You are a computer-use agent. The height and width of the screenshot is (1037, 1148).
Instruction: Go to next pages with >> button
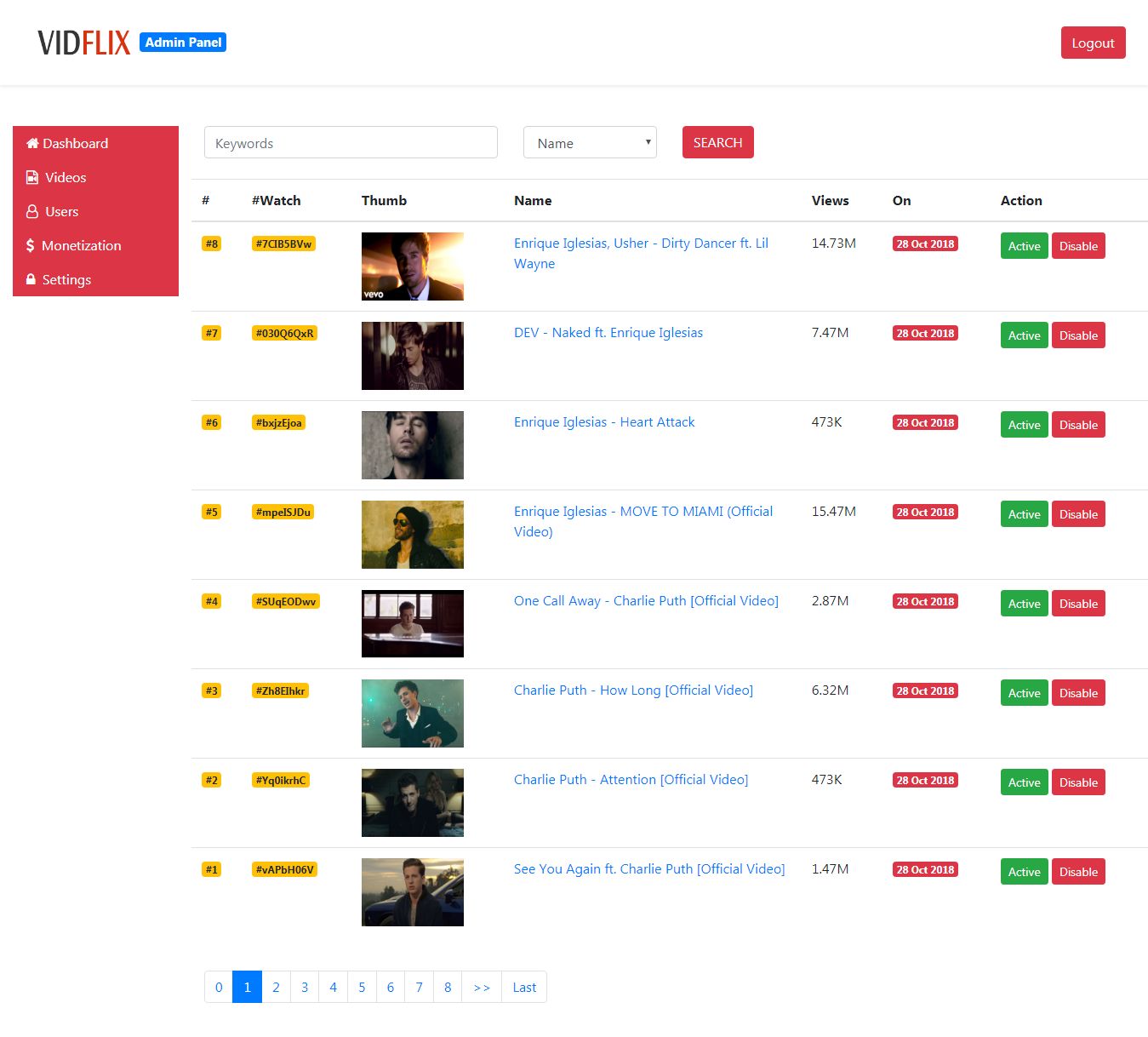click(482, 988)
